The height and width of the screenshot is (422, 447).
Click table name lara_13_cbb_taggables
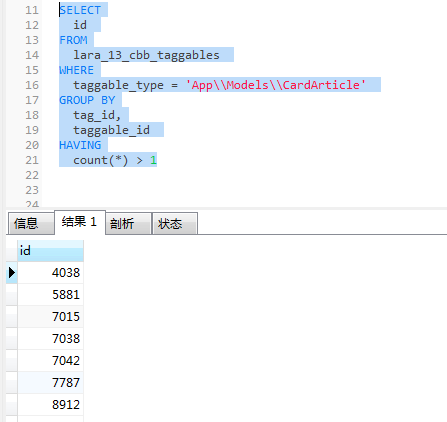tap(146, 55)
